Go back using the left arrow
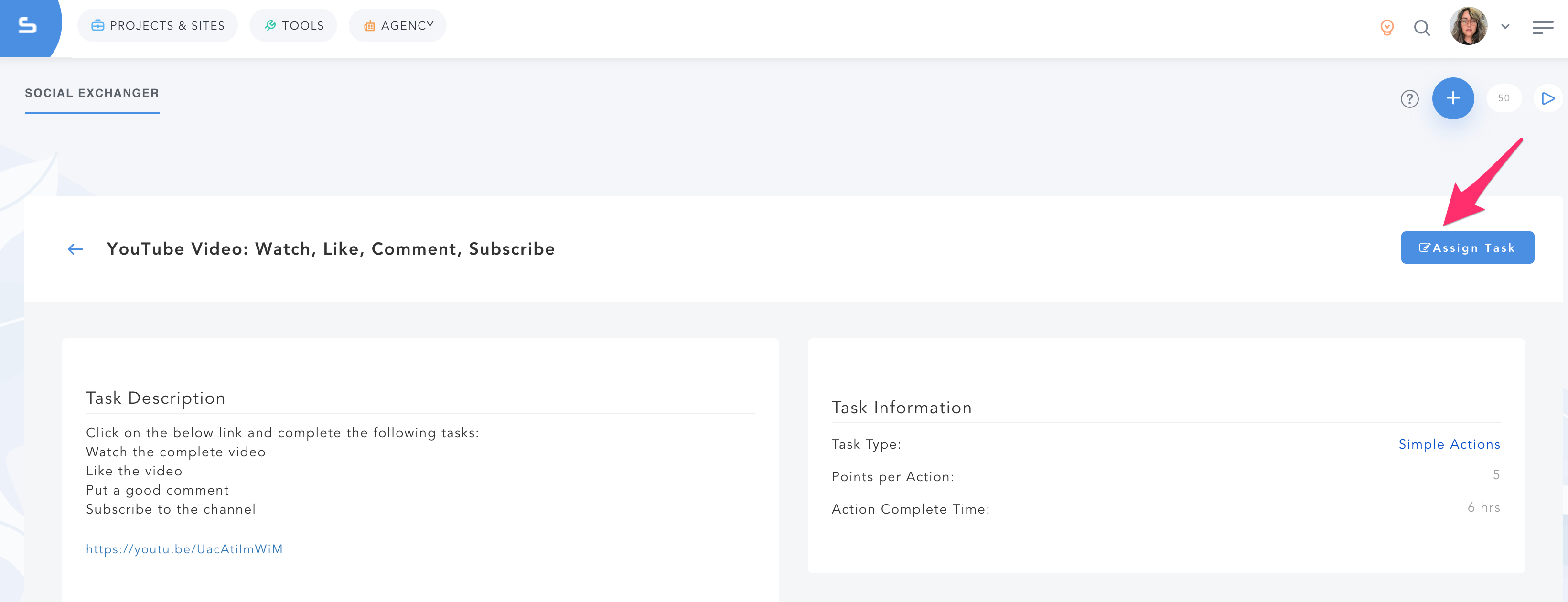Screen dimensions: 1568x602 coord(75,249)
